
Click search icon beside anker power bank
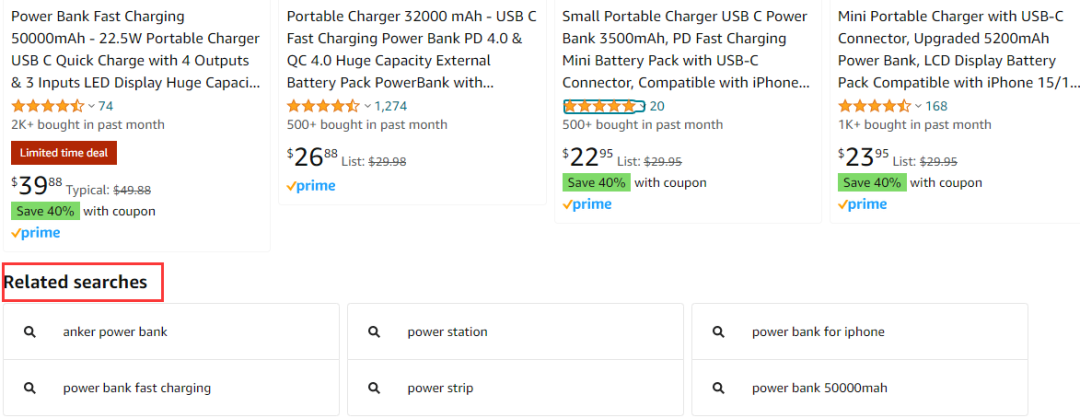click(30, 332)
